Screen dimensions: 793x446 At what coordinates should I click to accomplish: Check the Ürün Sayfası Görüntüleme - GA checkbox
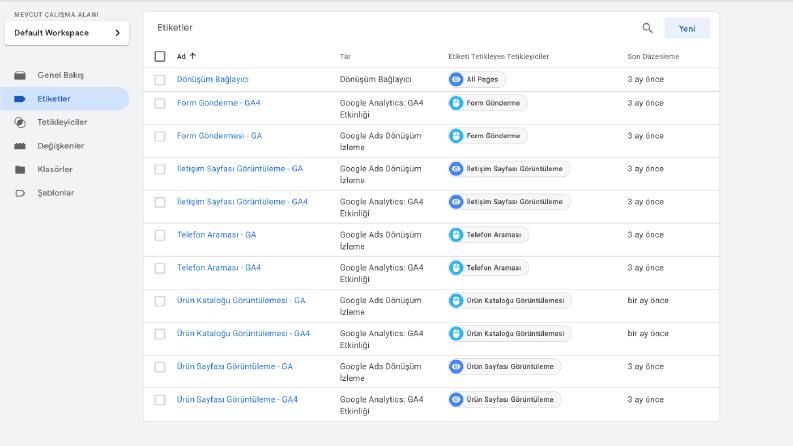(160, 367)
